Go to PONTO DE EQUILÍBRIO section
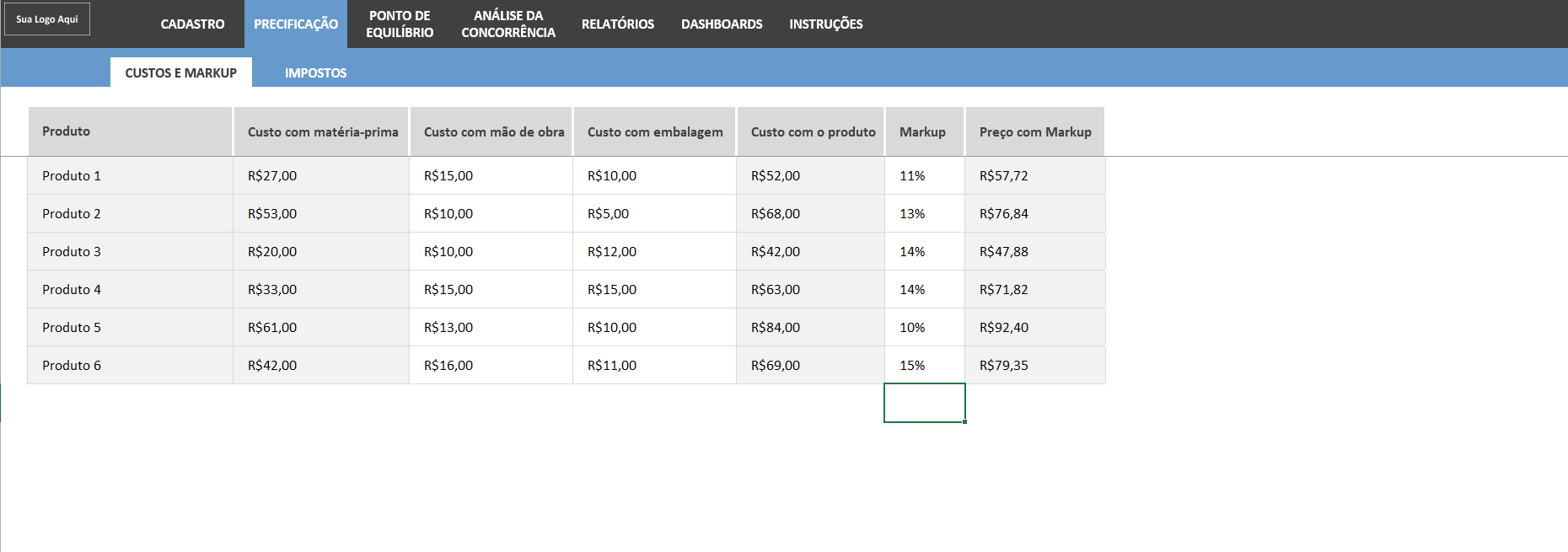Viewport: 1568px width, 552px height. [x=400, y=24]
